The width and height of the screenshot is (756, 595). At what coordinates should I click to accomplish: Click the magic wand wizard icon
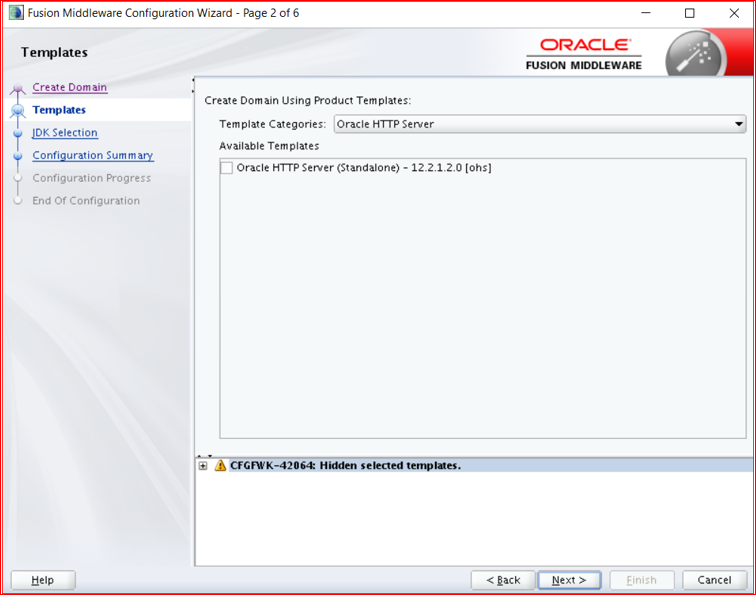[x=696, y=55]
